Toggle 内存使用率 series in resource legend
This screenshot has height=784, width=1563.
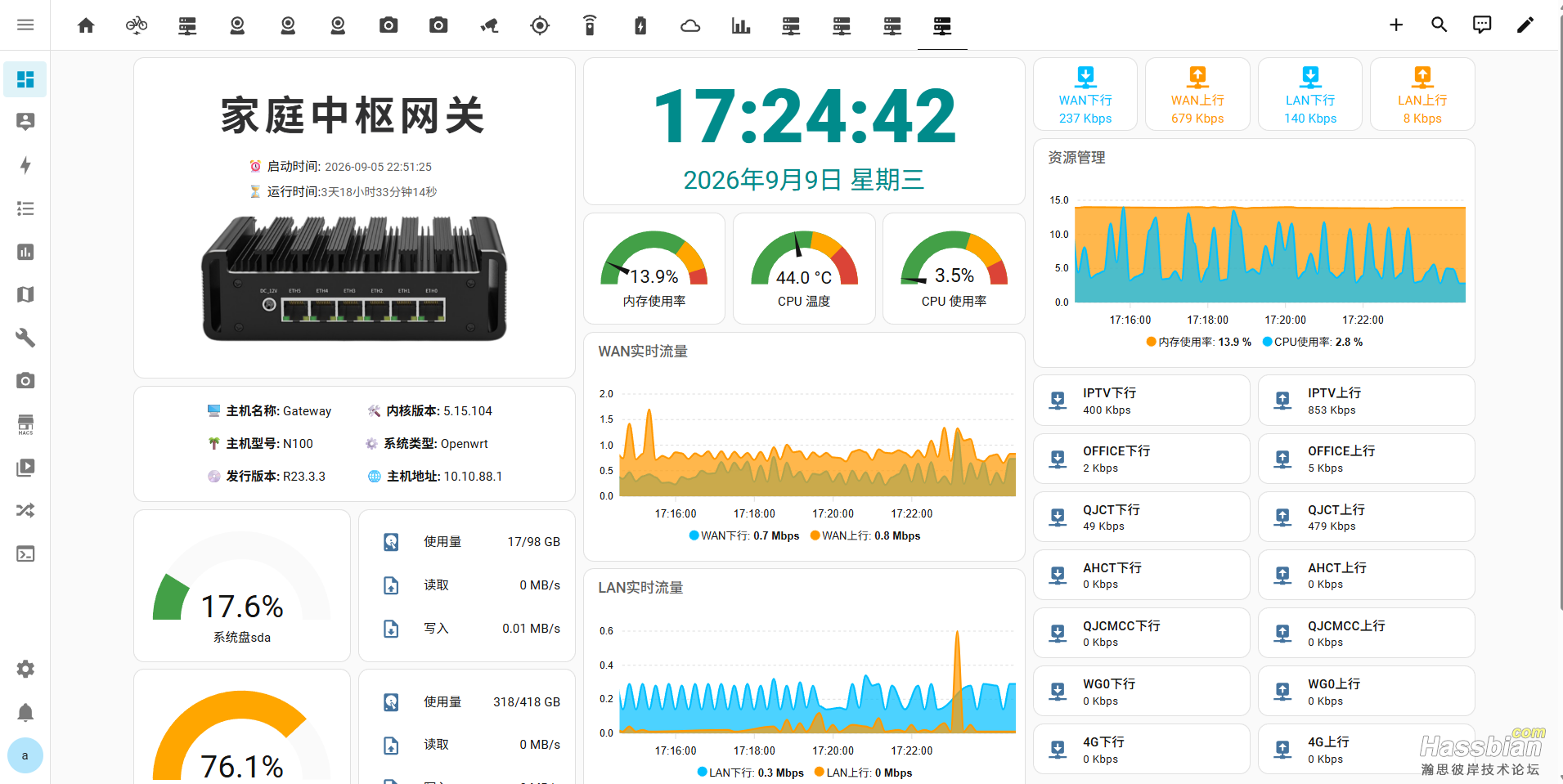(x=1199, y=342)
